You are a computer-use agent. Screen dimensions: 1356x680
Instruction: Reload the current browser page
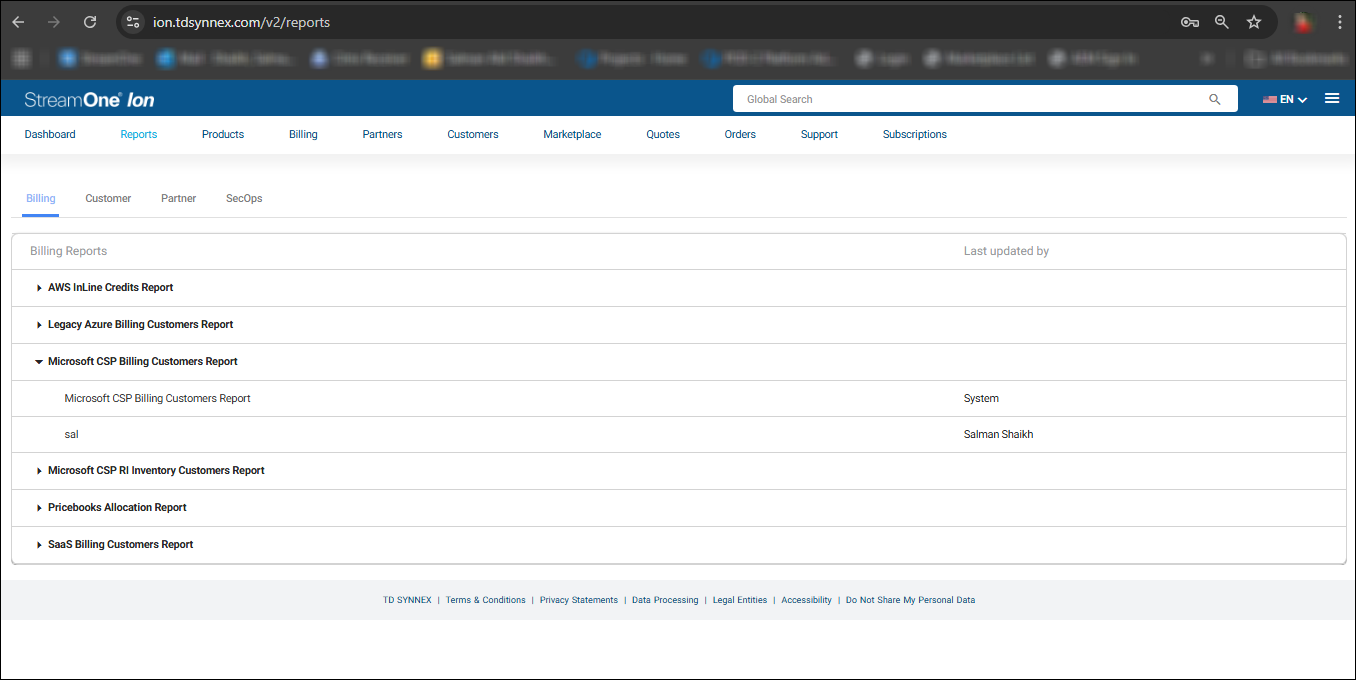[90, 22]
